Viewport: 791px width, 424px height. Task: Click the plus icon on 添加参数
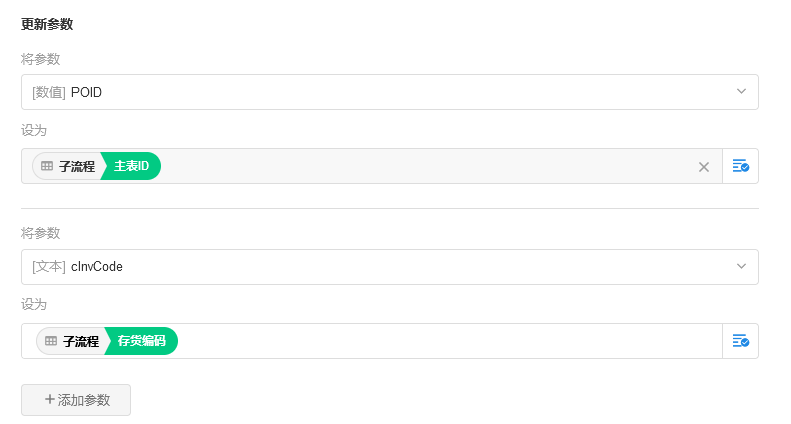50,399
